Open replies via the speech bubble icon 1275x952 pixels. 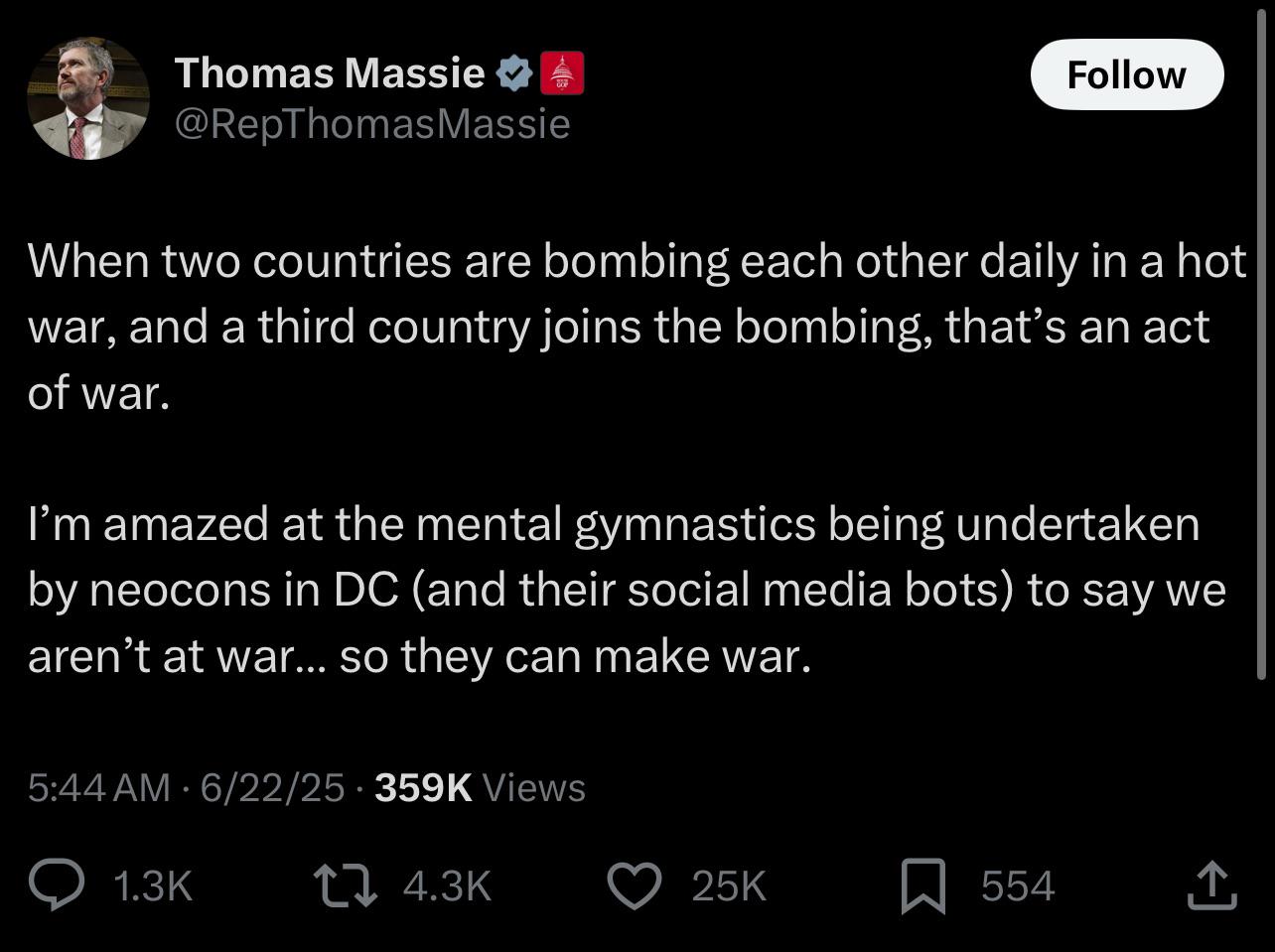coord(57,885)
